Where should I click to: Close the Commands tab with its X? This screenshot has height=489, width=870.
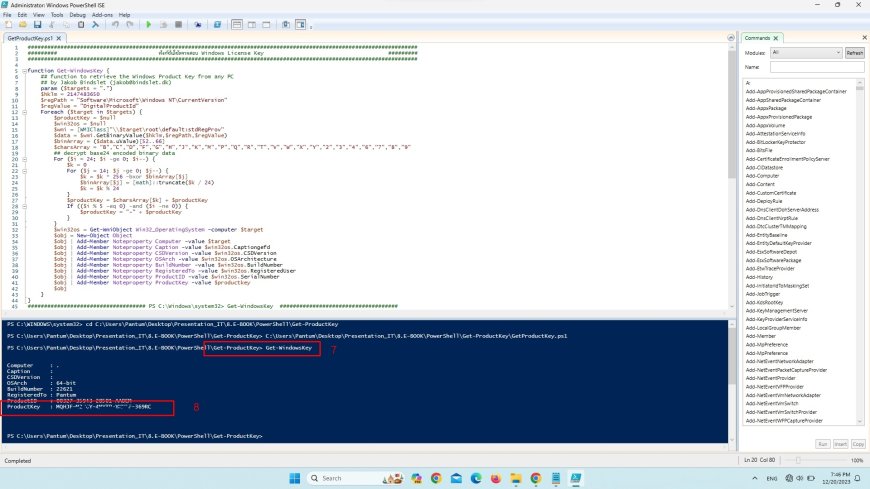(x=776, y=38)
